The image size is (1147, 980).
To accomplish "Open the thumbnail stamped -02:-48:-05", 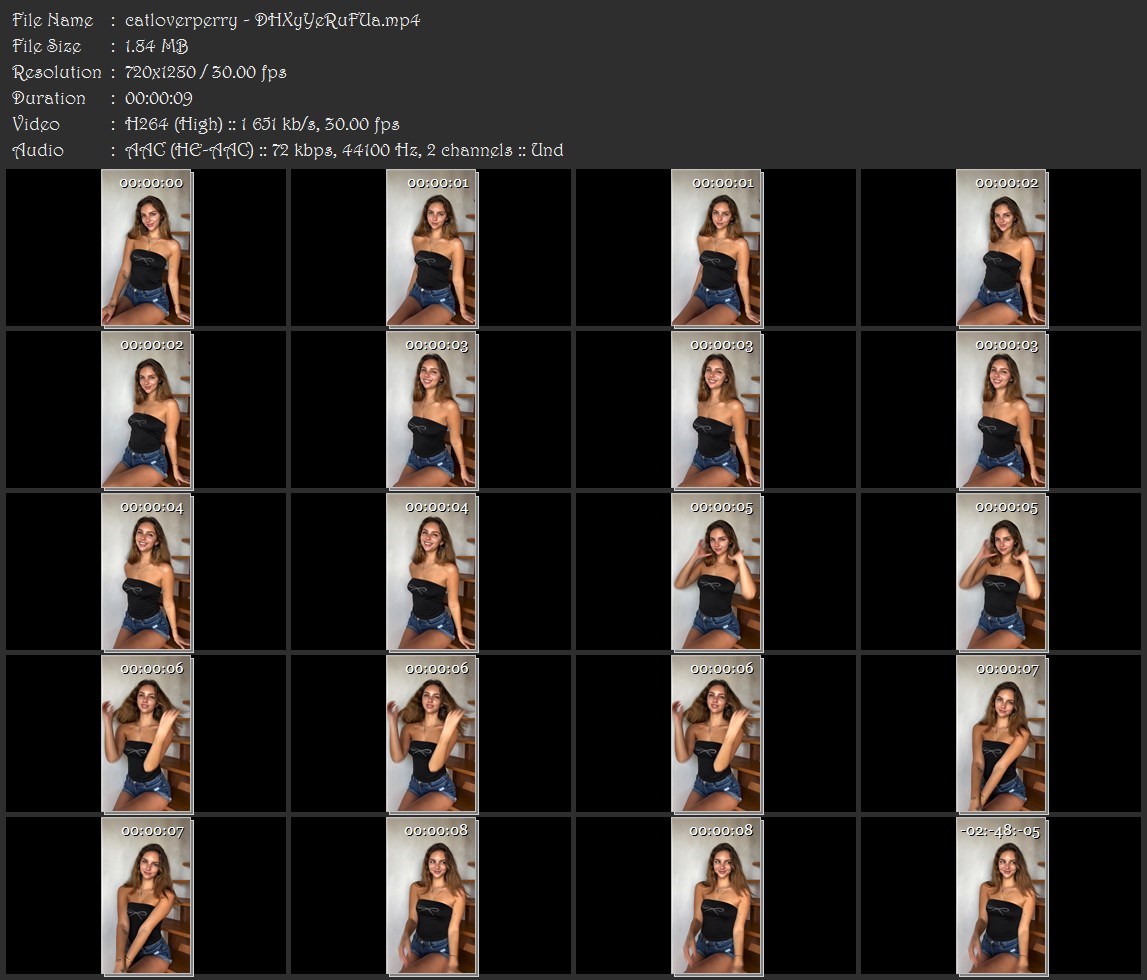I will 1001,896.
